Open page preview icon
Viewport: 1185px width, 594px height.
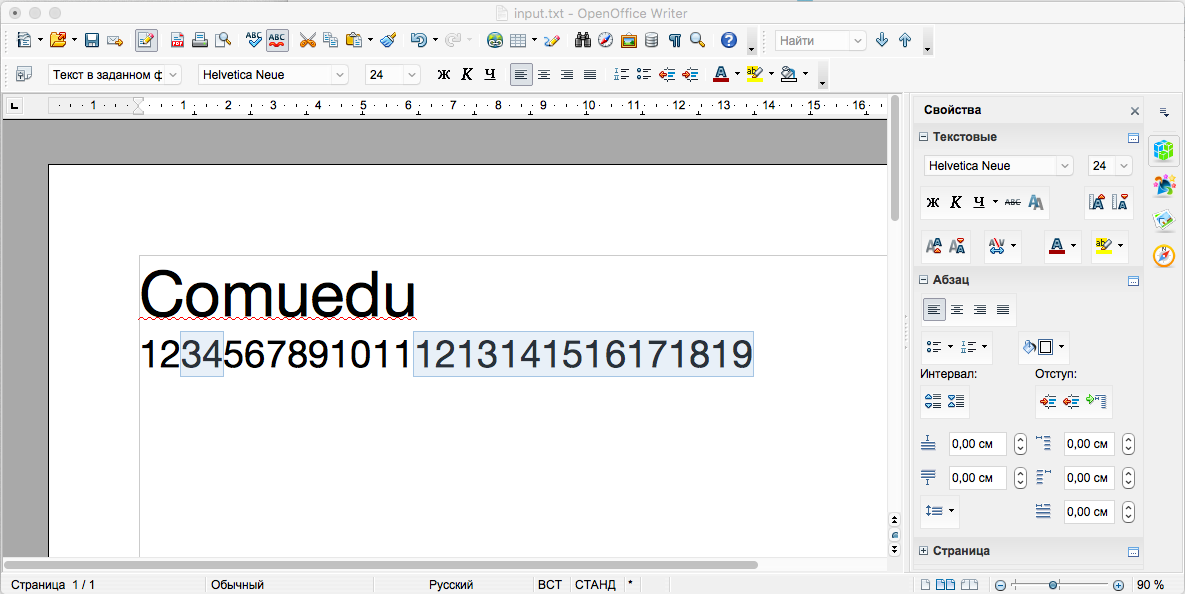(x=222, y=40)
